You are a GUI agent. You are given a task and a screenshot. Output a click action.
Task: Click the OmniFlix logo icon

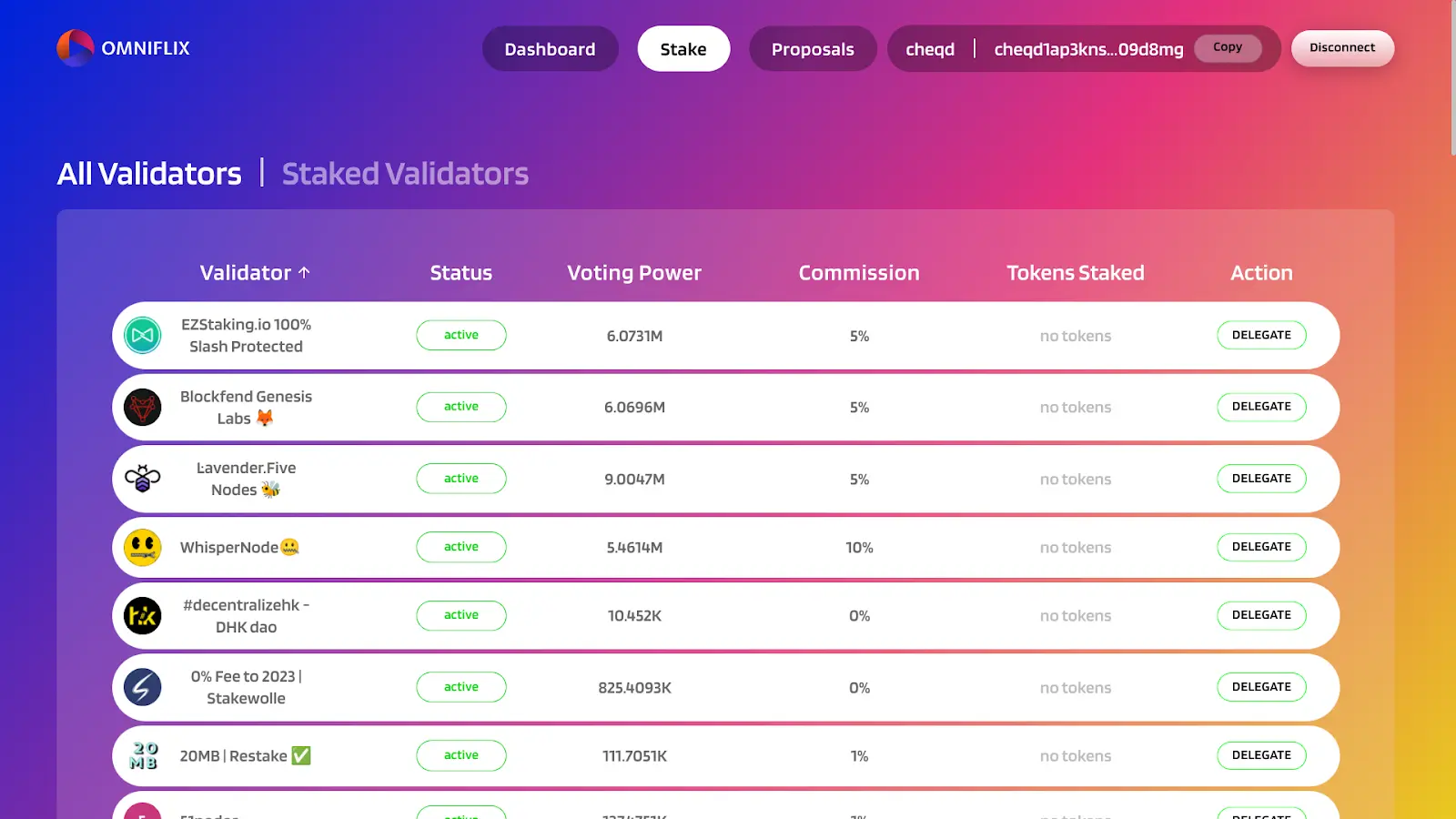point(76,48)
